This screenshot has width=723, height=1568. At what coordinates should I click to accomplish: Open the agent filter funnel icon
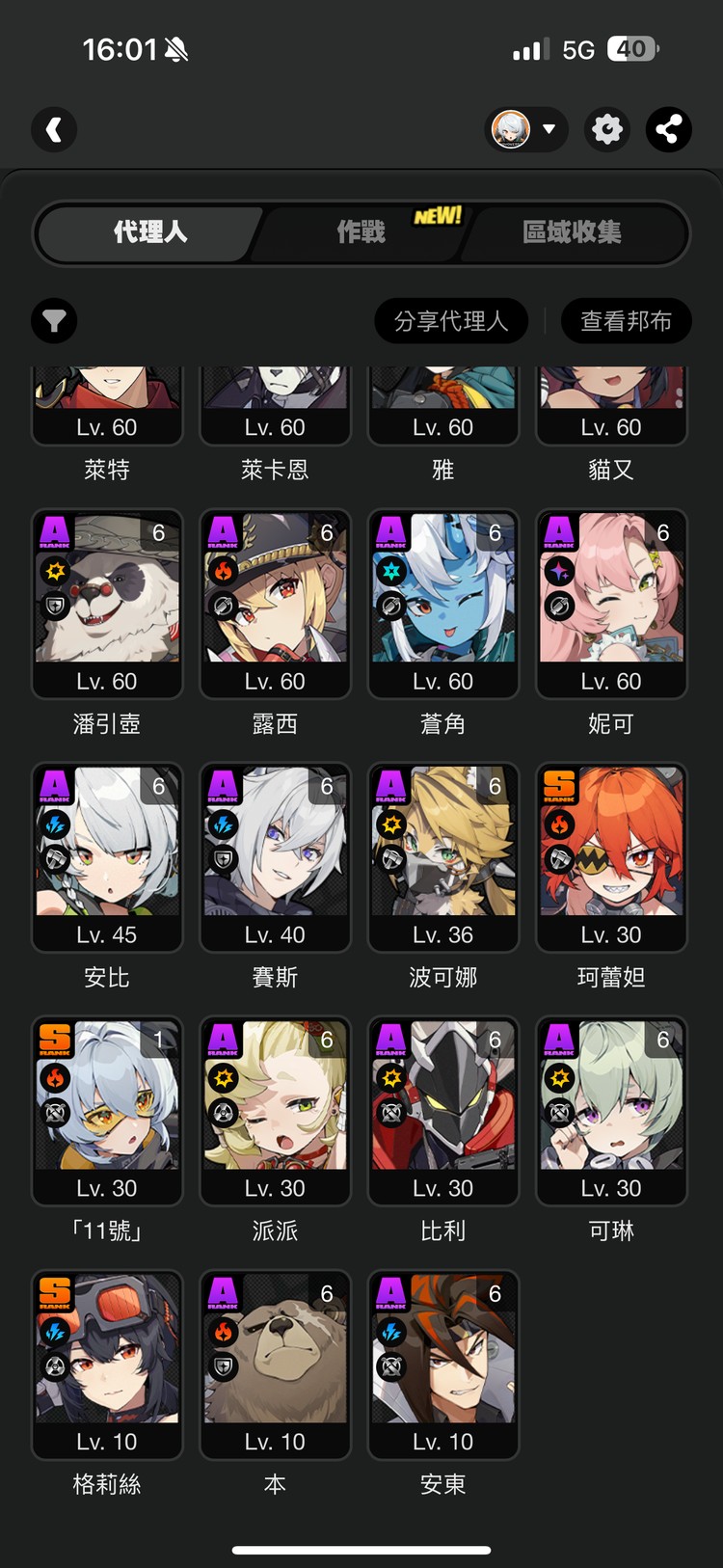54,321
